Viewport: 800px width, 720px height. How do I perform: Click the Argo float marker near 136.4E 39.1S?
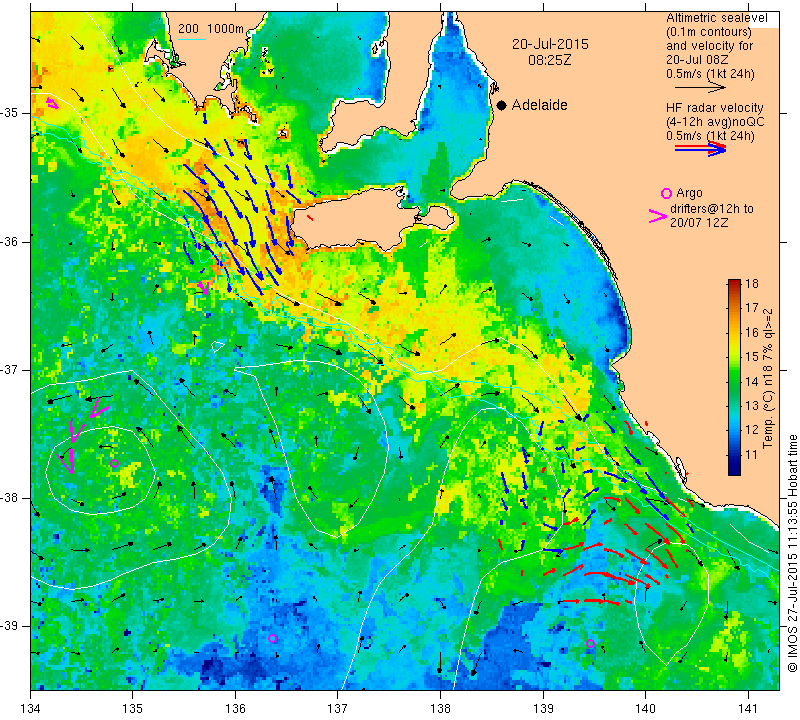coord(272,638)
